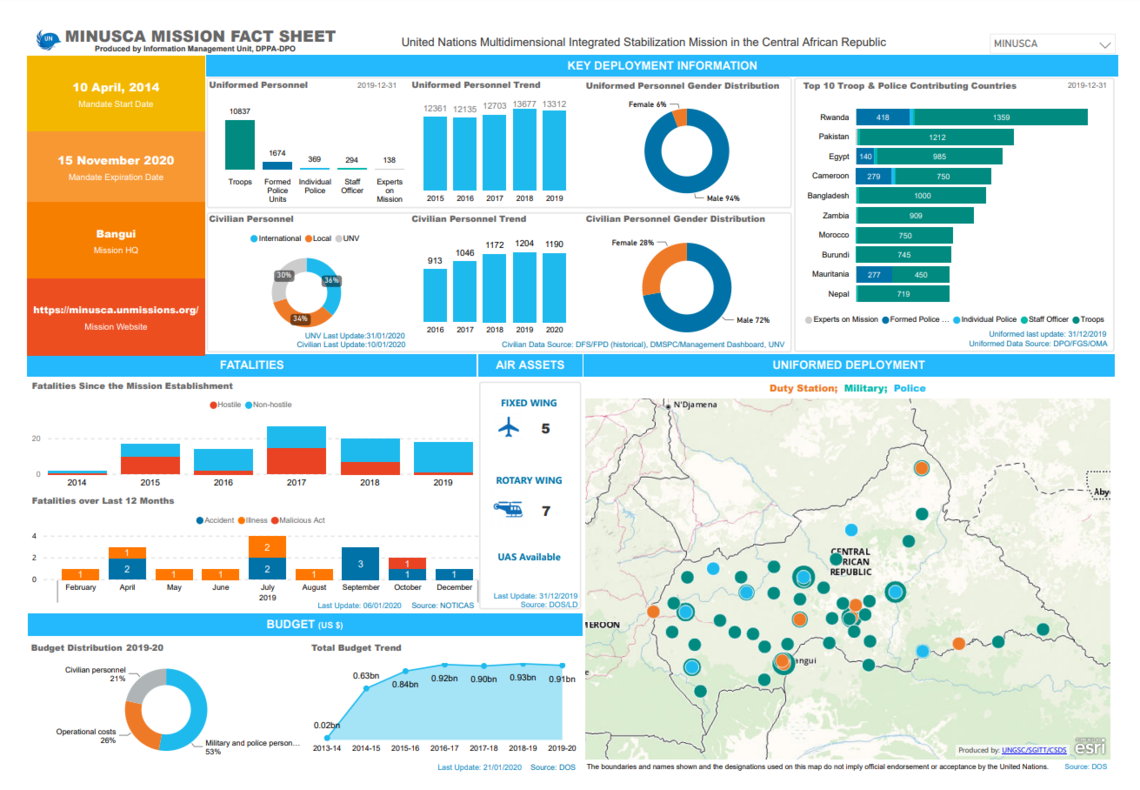
Task: Click the Rwanda bar in contributing countries chart
Action: [x=971, y=117]
